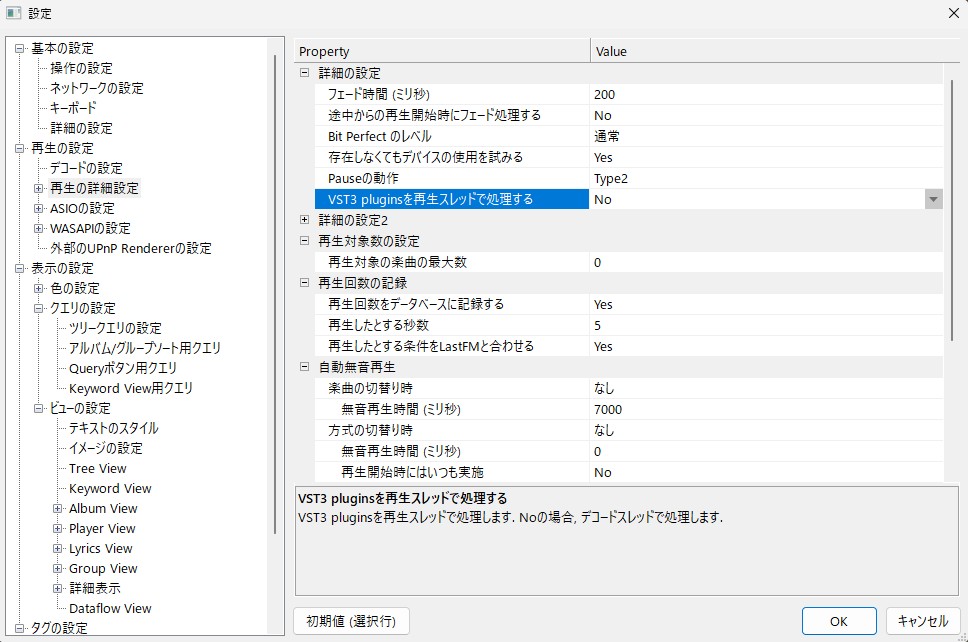Expand the ASIOの設定 tree node
This screenshot has width=968, height=642.
point(39,208)
